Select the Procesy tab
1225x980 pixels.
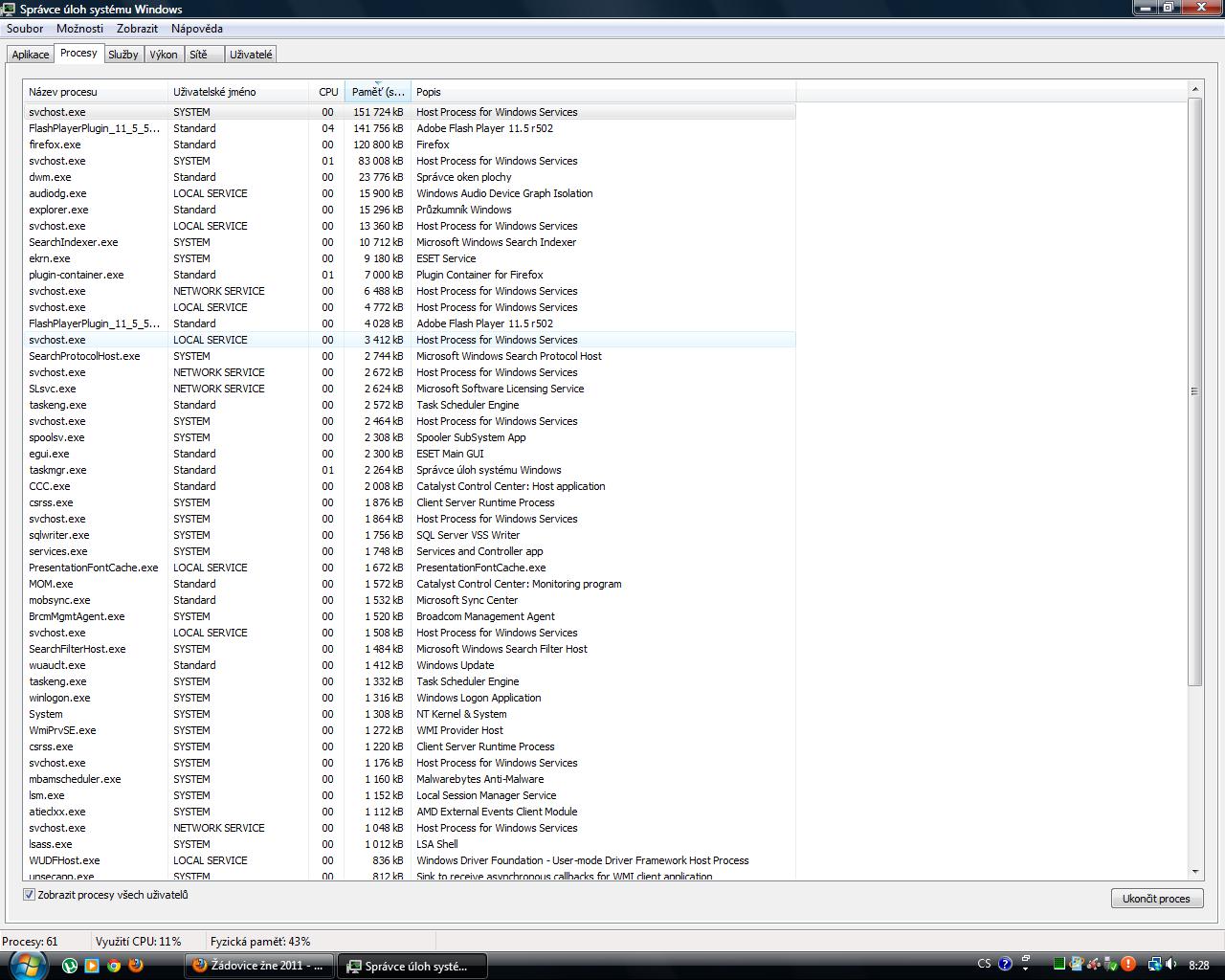tap(78, 54)
